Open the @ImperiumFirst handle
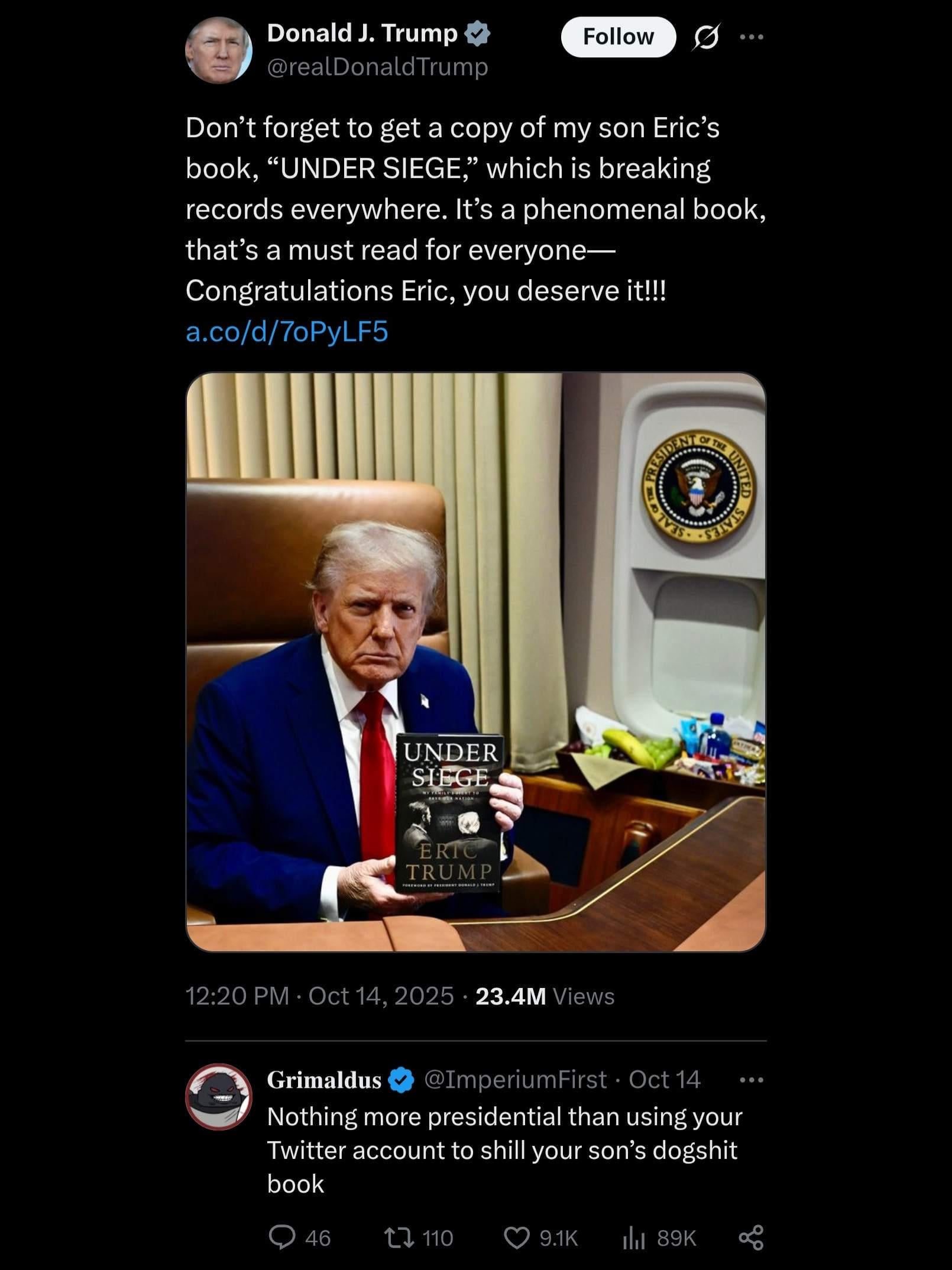Viewport: 952px width, 1270px height. 515,1080
